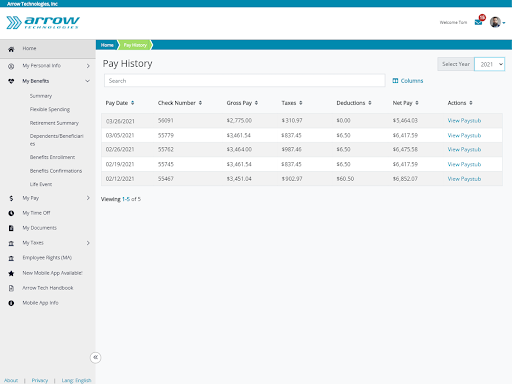Click the star icon for New Mobile App

11,273
